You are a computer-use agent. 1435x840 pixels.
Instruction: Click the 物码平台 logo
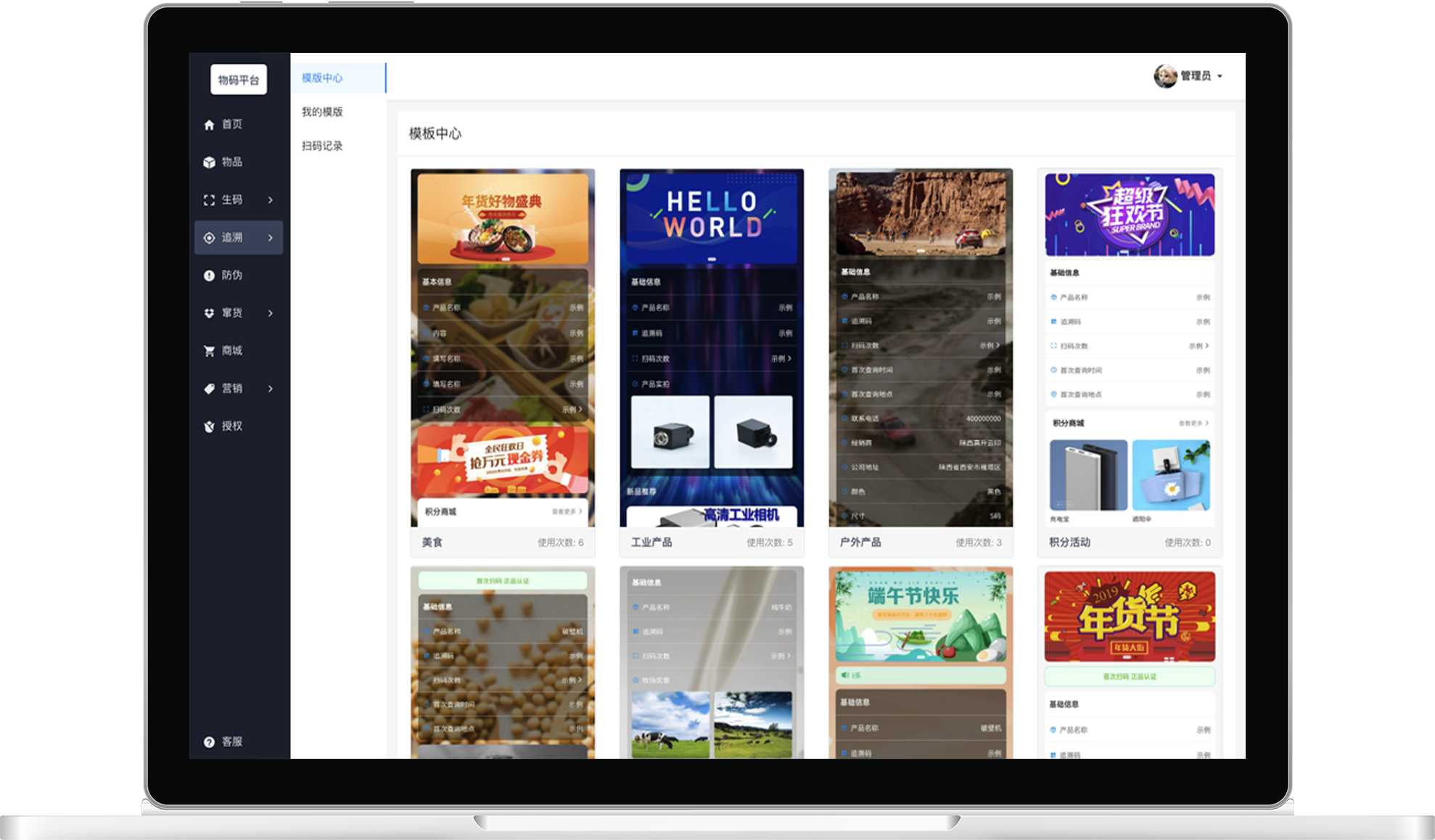tap(239, 80)
